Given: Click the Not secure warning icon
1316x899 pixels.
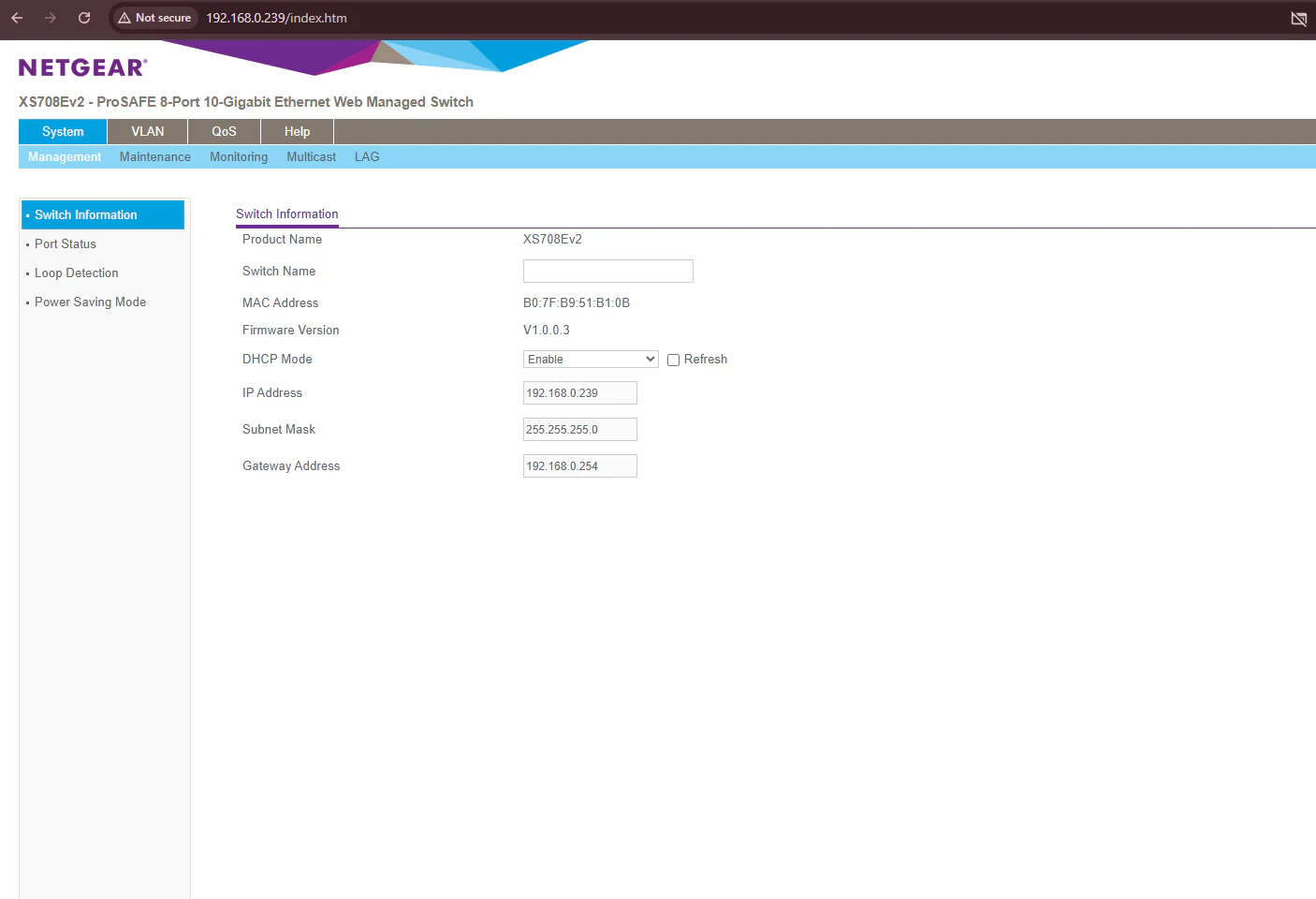Looking at the screenshot, I should pos(124,18).
